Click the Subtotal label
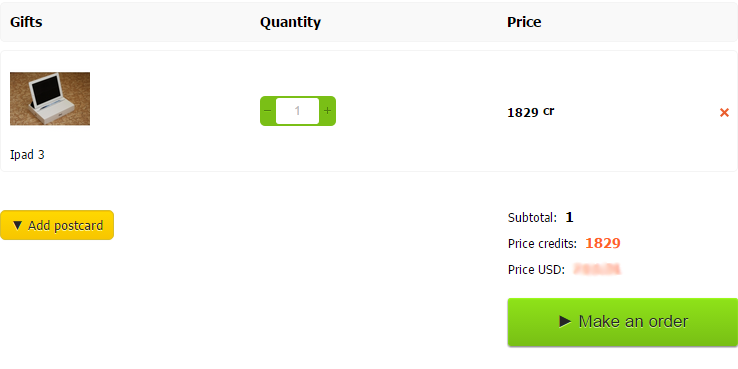 tap(532, 217)
